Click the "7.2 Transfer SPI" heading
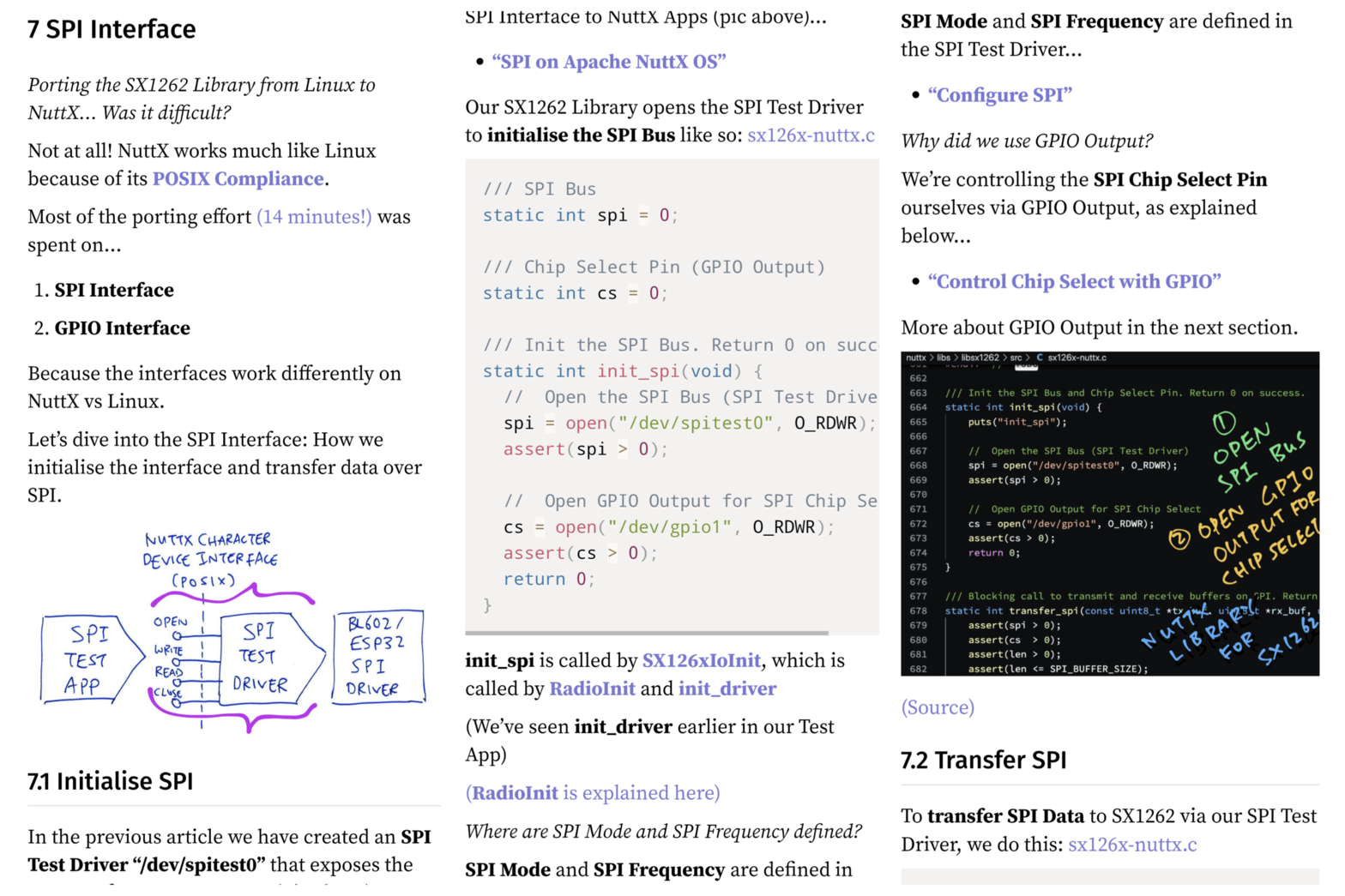Image resolution: width=1345 pixels, height=896 pixels. 983,761
